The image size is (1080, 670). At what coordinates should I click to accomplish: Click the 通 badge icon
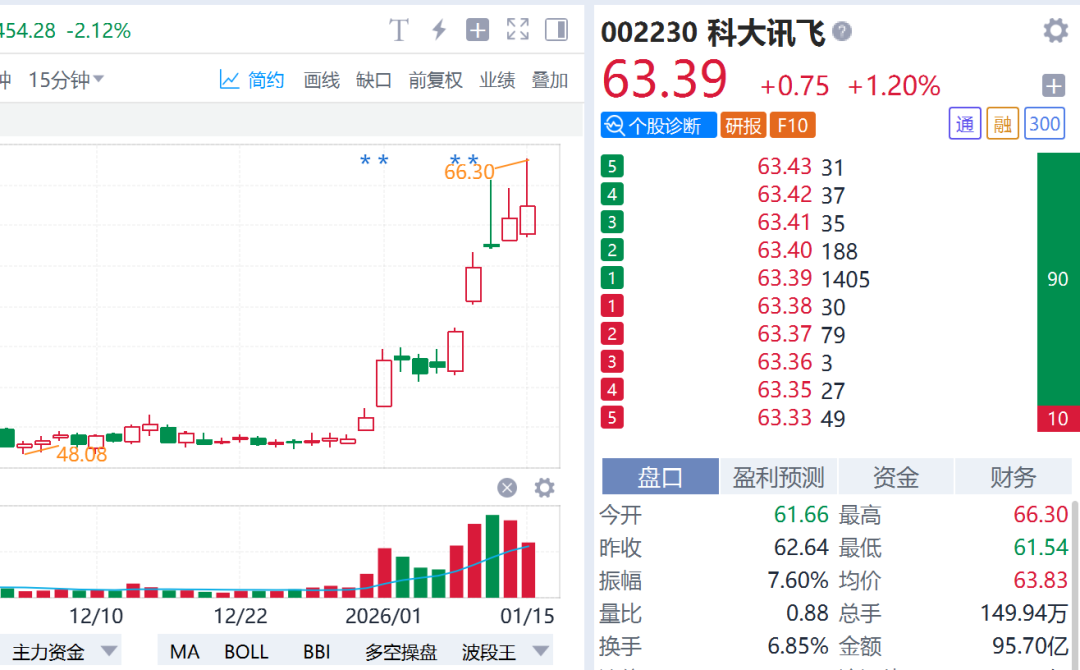pos(965,124)
